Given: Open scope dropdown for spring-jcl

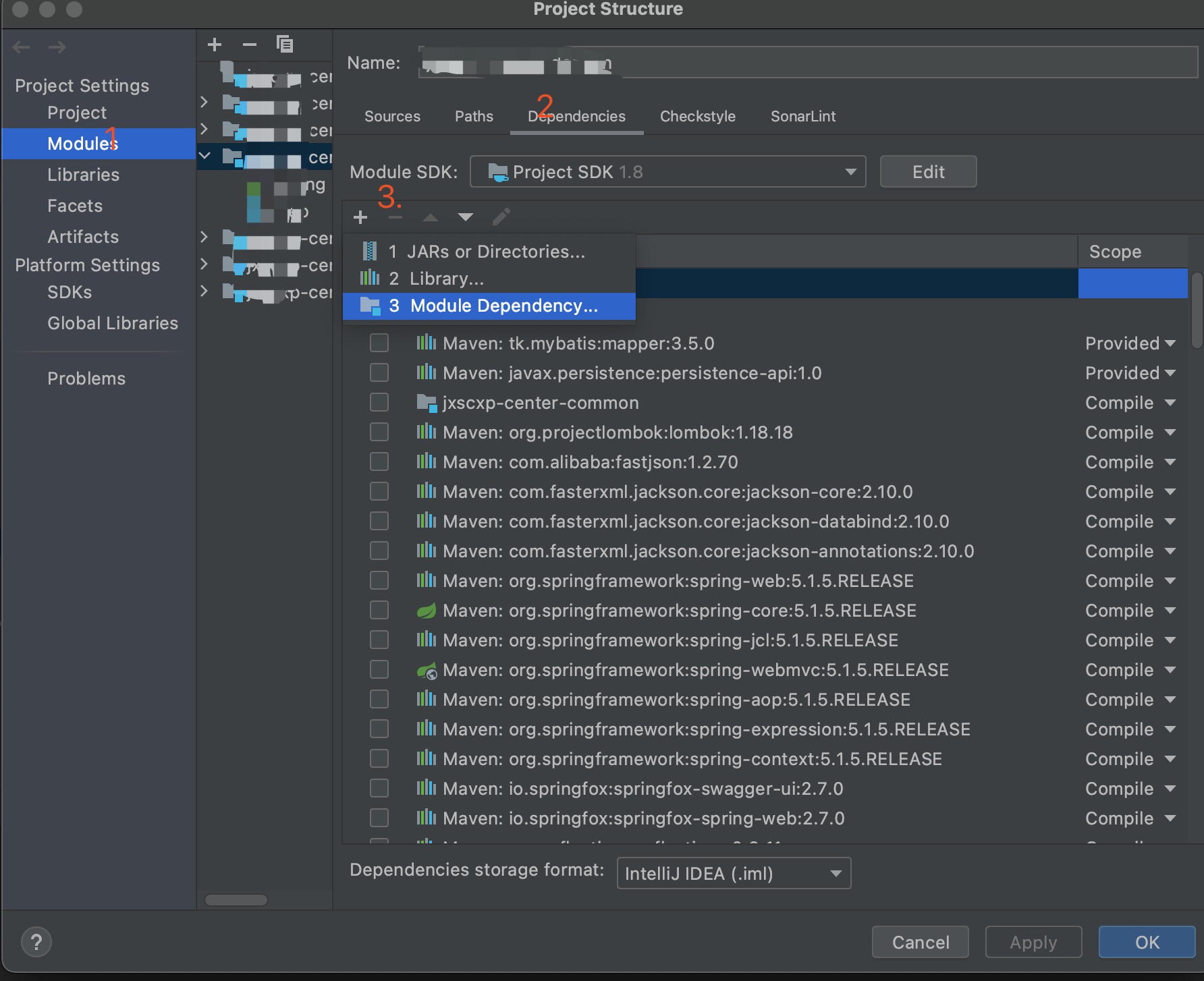Looking at the screenshot, I should [1130, 640].
